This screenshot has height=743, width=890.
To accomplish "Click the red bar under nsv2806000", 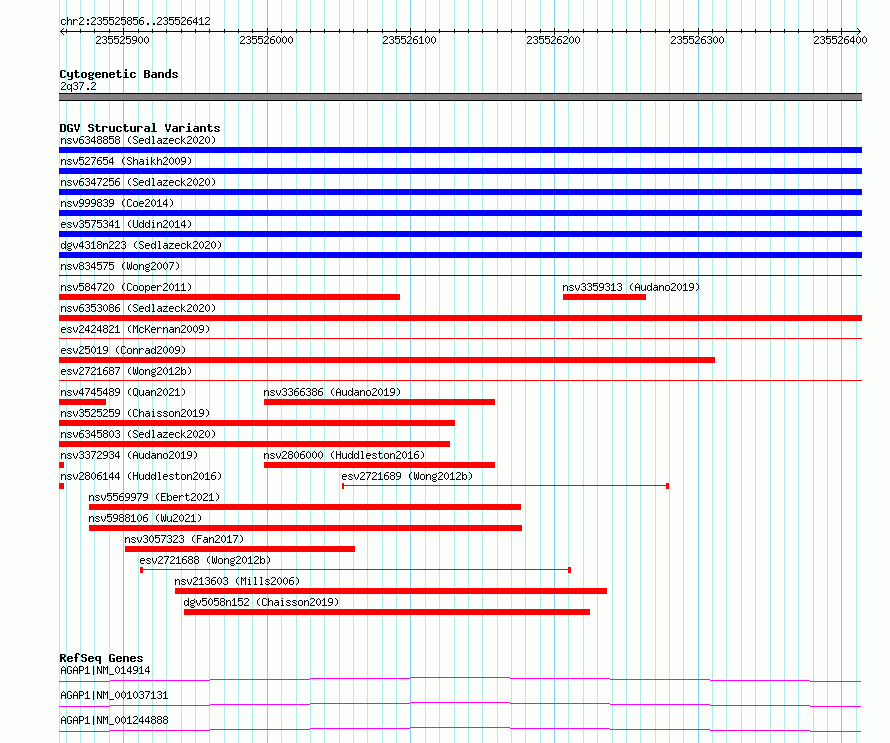I will tap(379, 465).
